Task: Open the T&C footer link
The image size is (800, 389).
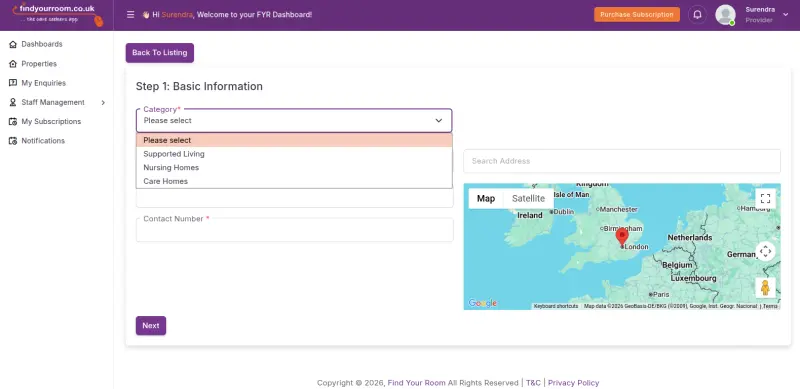Action: 533,383
